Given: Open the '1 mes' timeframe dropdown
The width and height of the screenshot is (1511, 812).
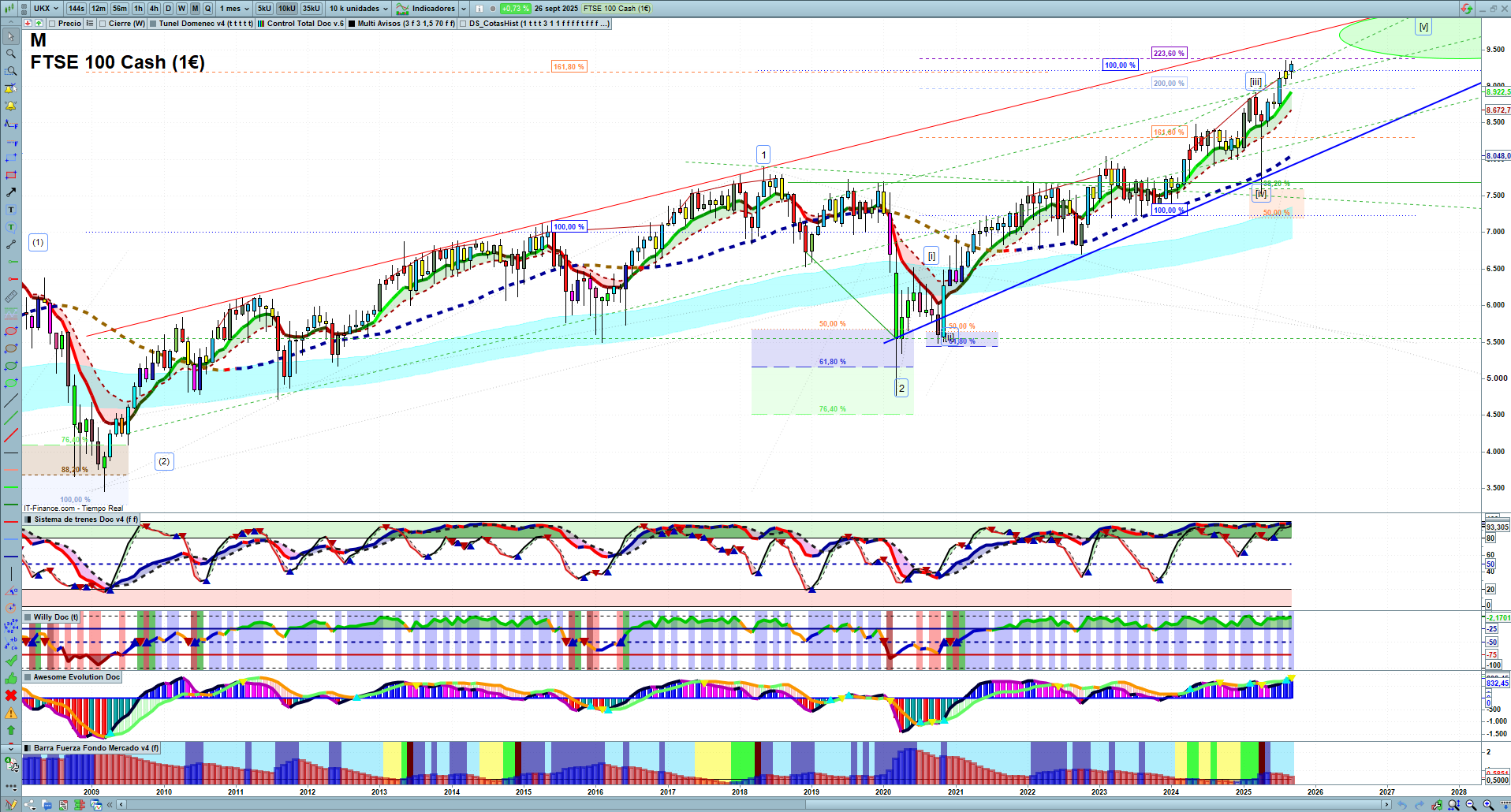Looking at the screenshot, I should [x=234, y=9].
